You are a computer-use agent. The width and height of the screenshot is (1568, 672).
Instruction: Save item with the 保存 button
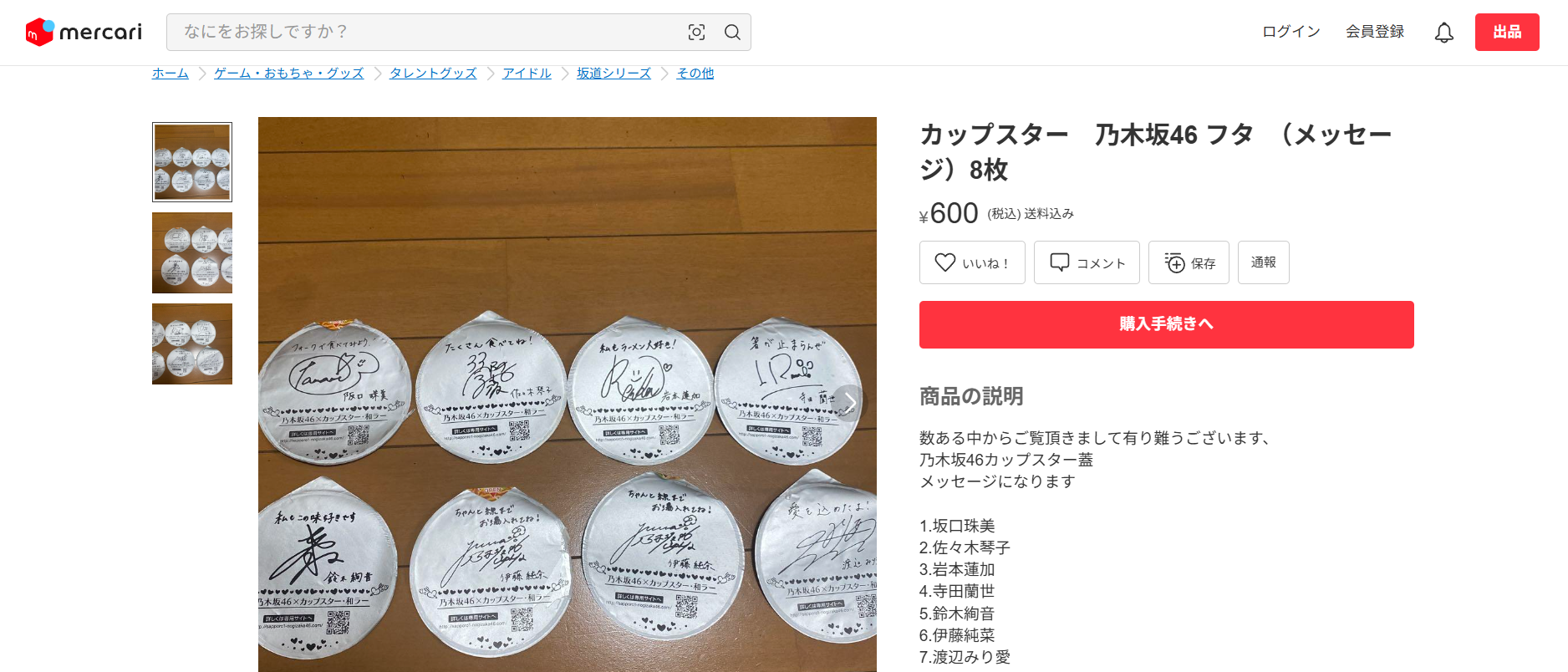1189,262
